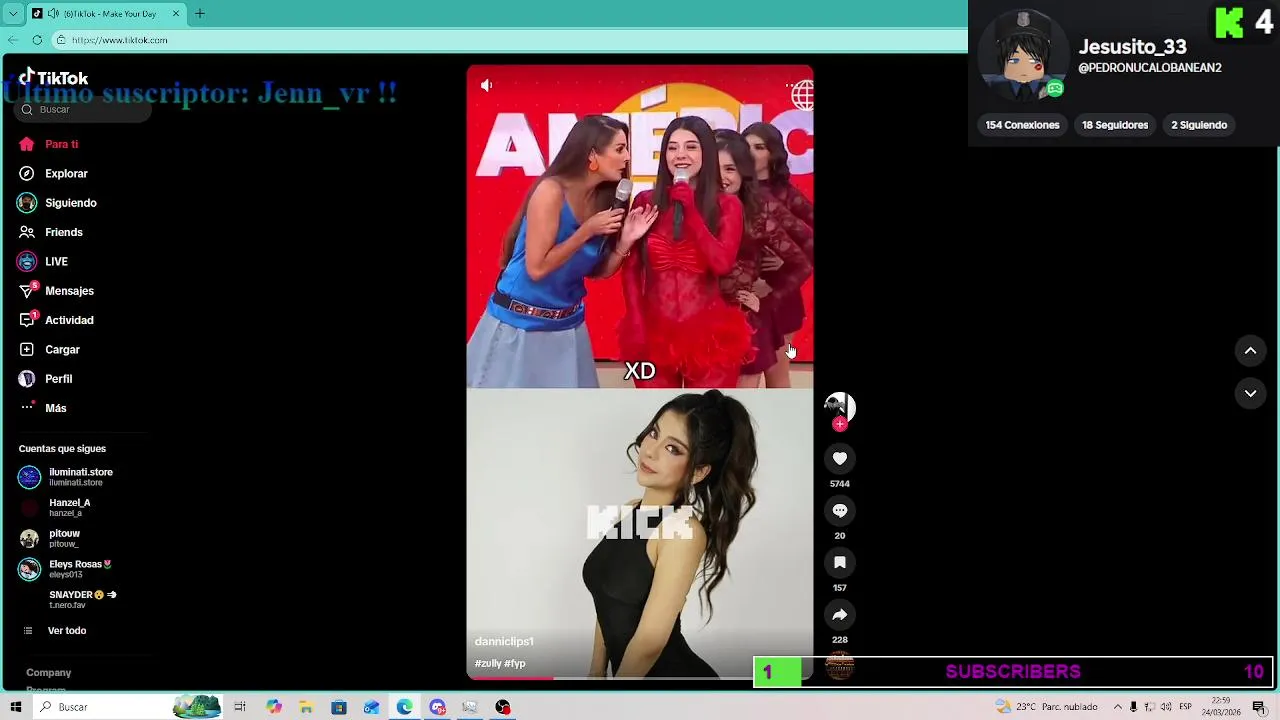Follow creator with red plus button
Image resolution: width=1280 pixels, height=720 pixels.
click(840, 424)
